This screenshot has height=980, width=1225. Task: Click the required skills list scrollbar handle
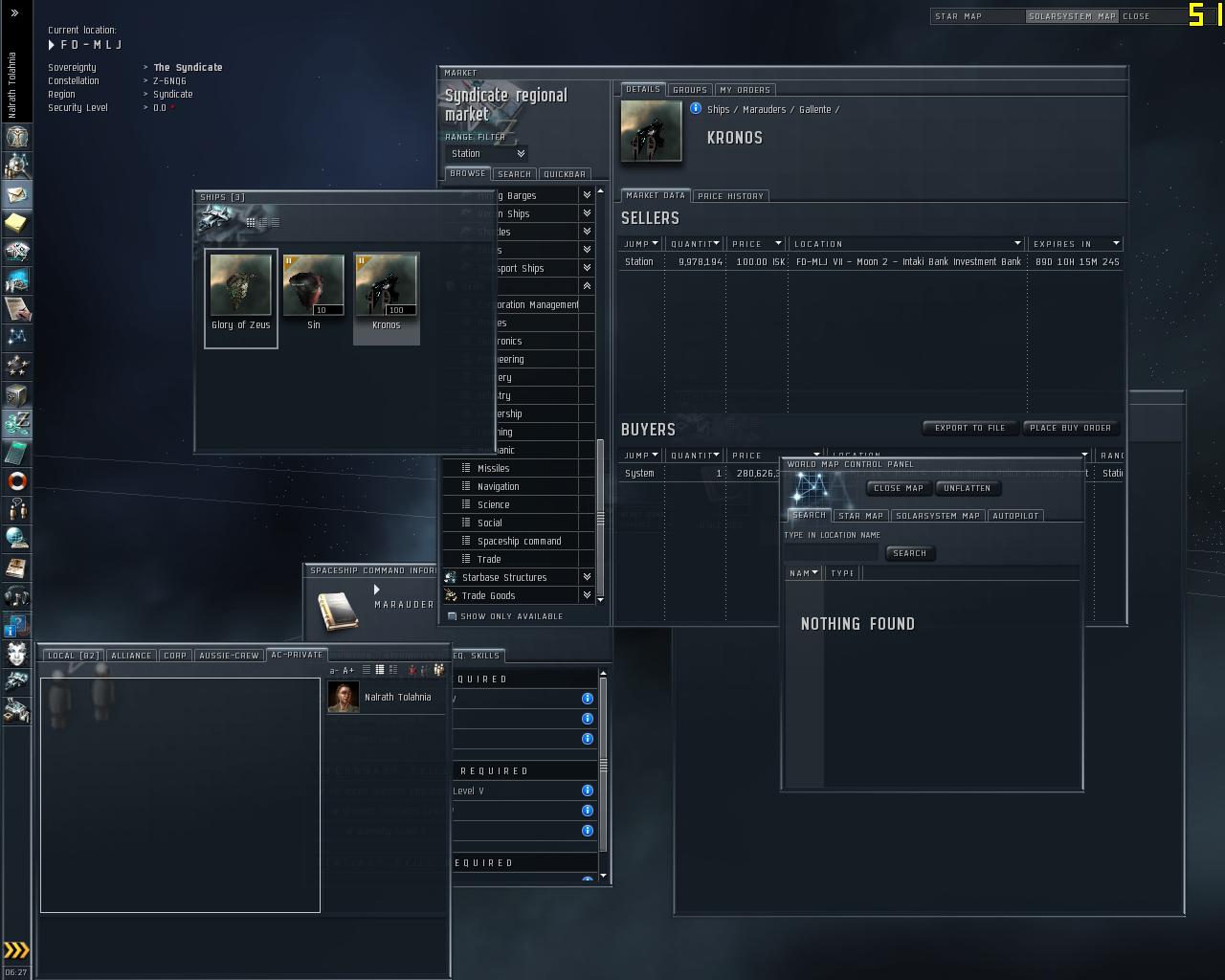[603, 766]
